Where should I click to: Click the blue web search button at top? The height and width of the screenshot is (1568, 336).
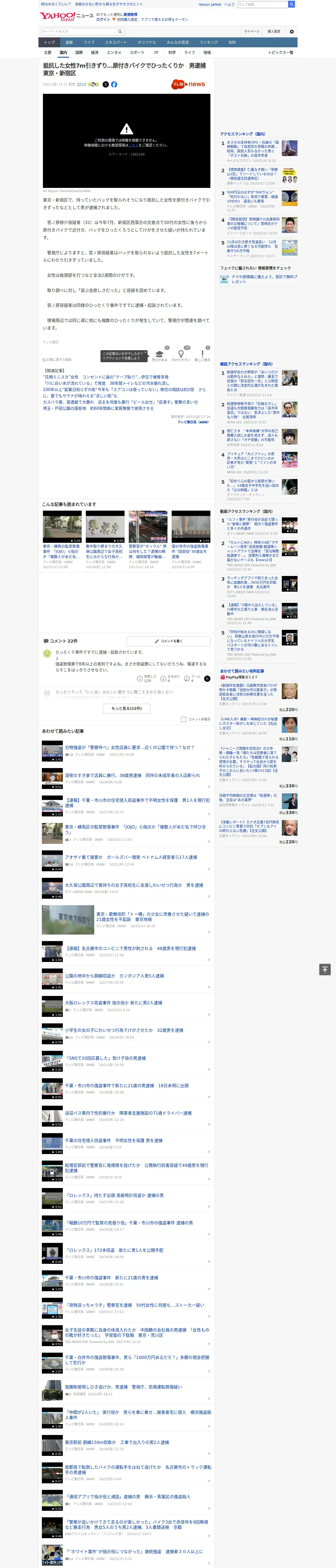pyautogui.click(x=292, y=4)
